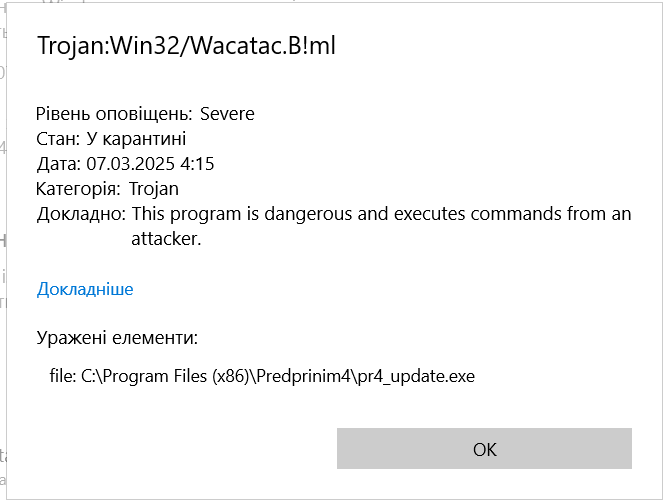Click the 4:15 time value

point(198,164)
